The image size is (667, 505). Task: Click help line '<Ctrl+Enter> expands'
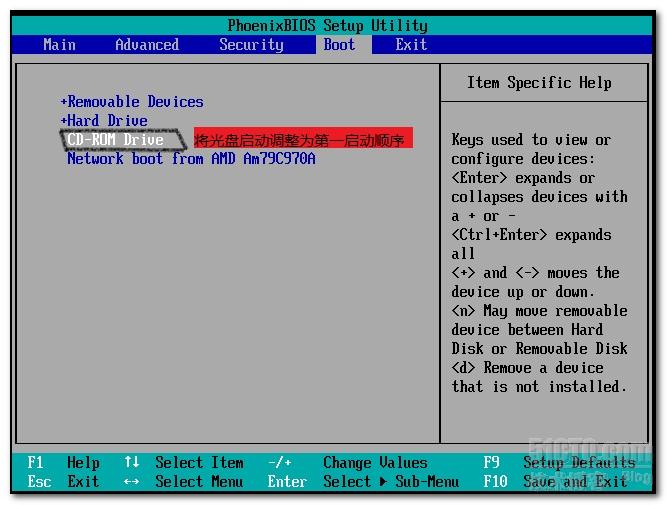tap(531, 235)
